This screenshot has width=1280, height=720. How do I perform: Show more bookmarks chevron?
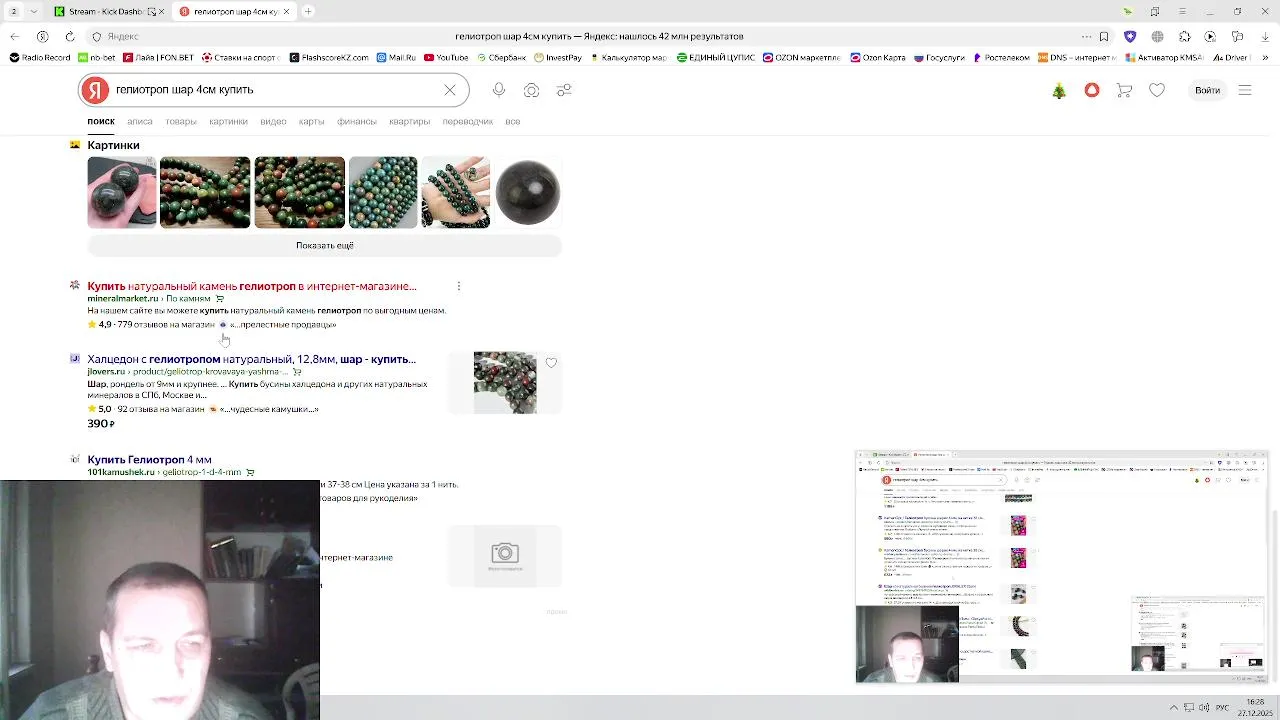[x=1264, y=57]
